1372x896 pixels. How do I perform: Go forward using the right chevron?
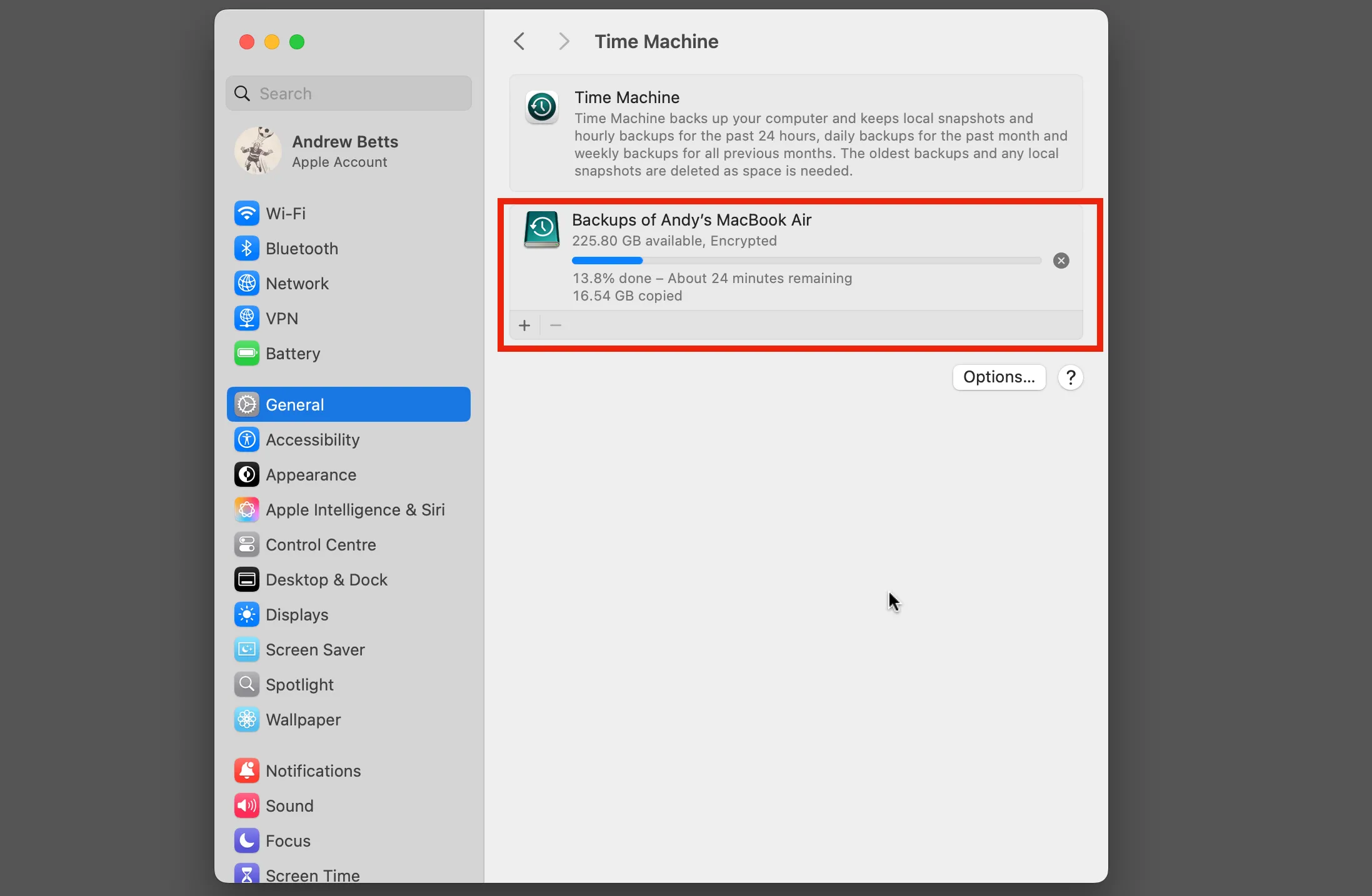563,41
